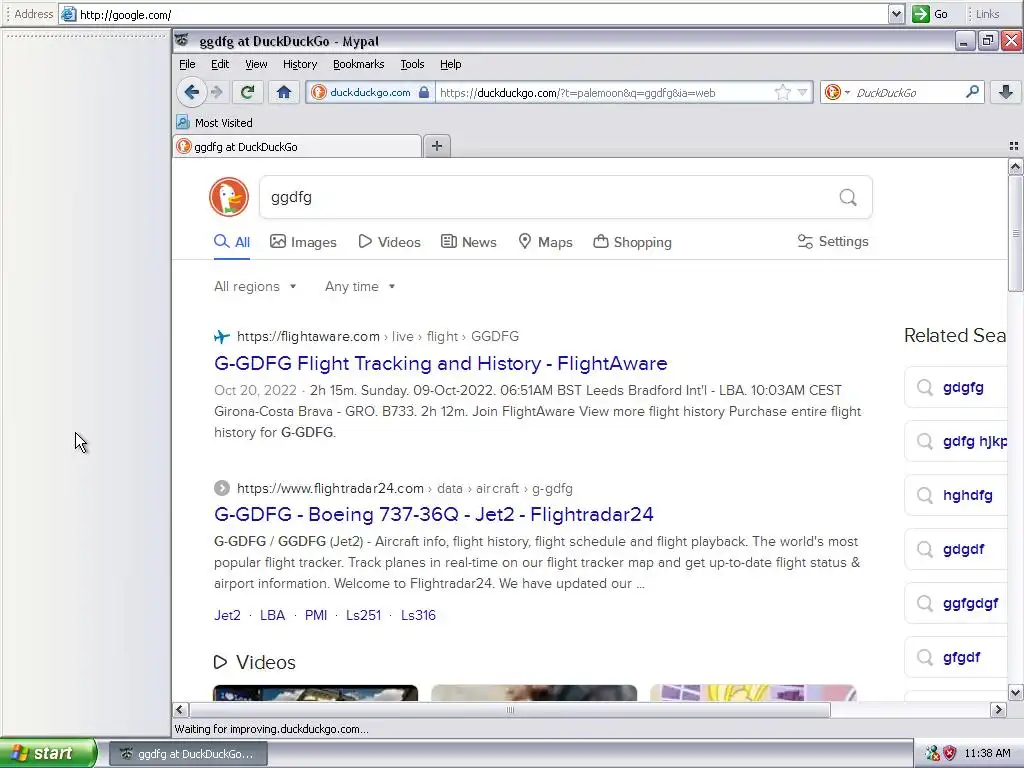Open the Bookmarks menu
The height and width of the screenshot is (768, 1024).
359,64
